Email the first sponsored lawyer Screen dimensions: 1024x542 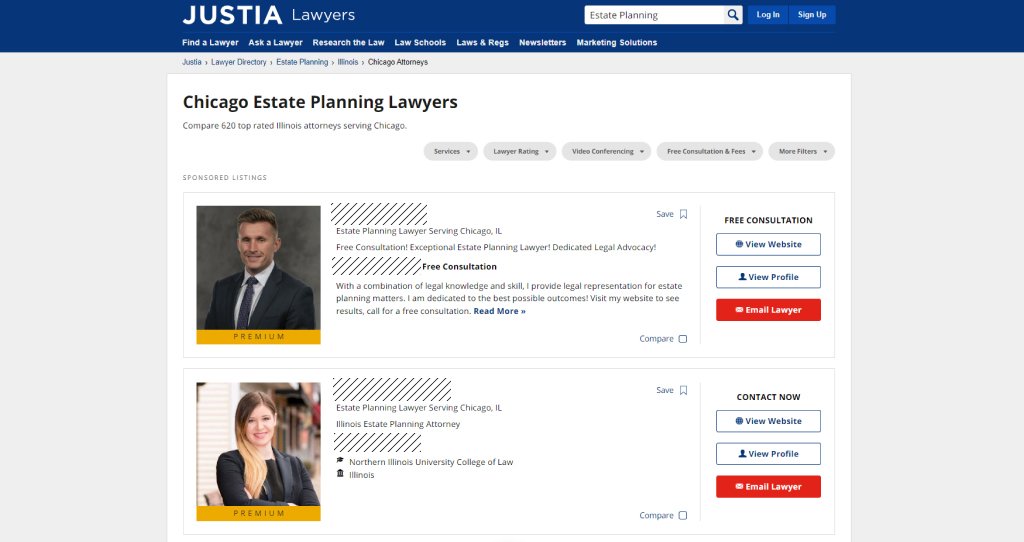(x=768, y=310)
